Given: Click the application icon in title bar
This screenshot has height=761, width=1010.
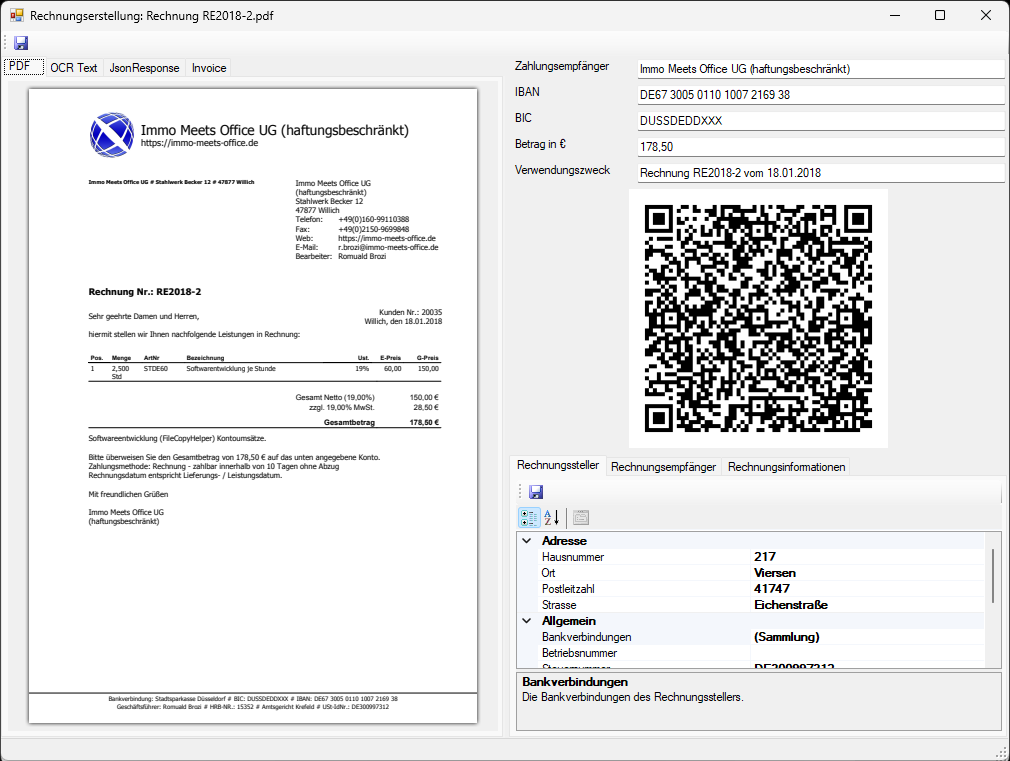Looking at the screenshot, I should point(16,15).
